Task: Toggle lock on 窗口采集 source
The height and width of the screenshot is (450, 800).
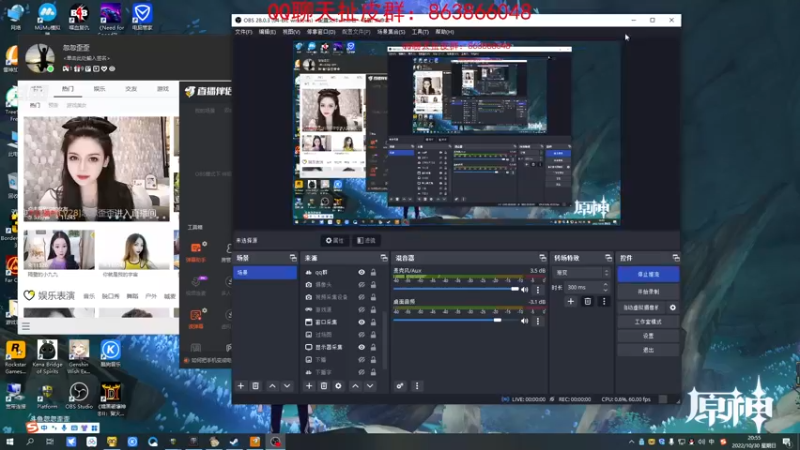Action: tap(373, 322)
